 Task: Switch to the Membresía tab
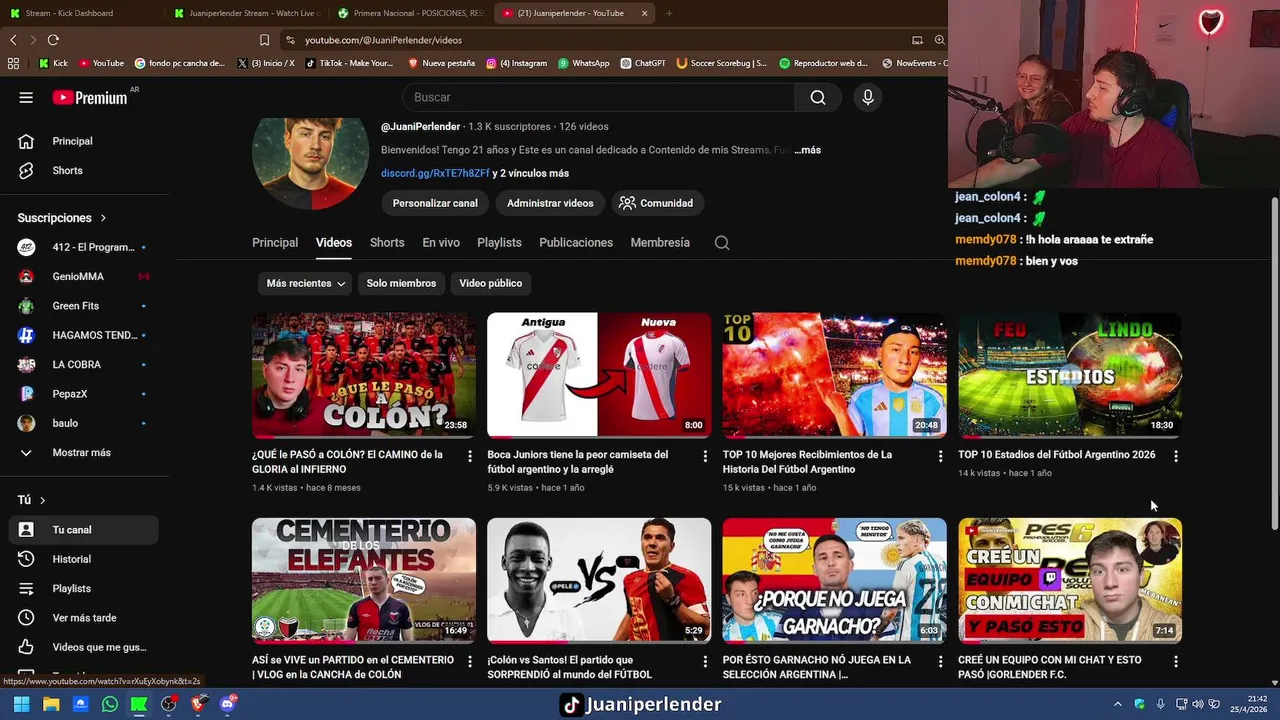[x=660, y=243]
